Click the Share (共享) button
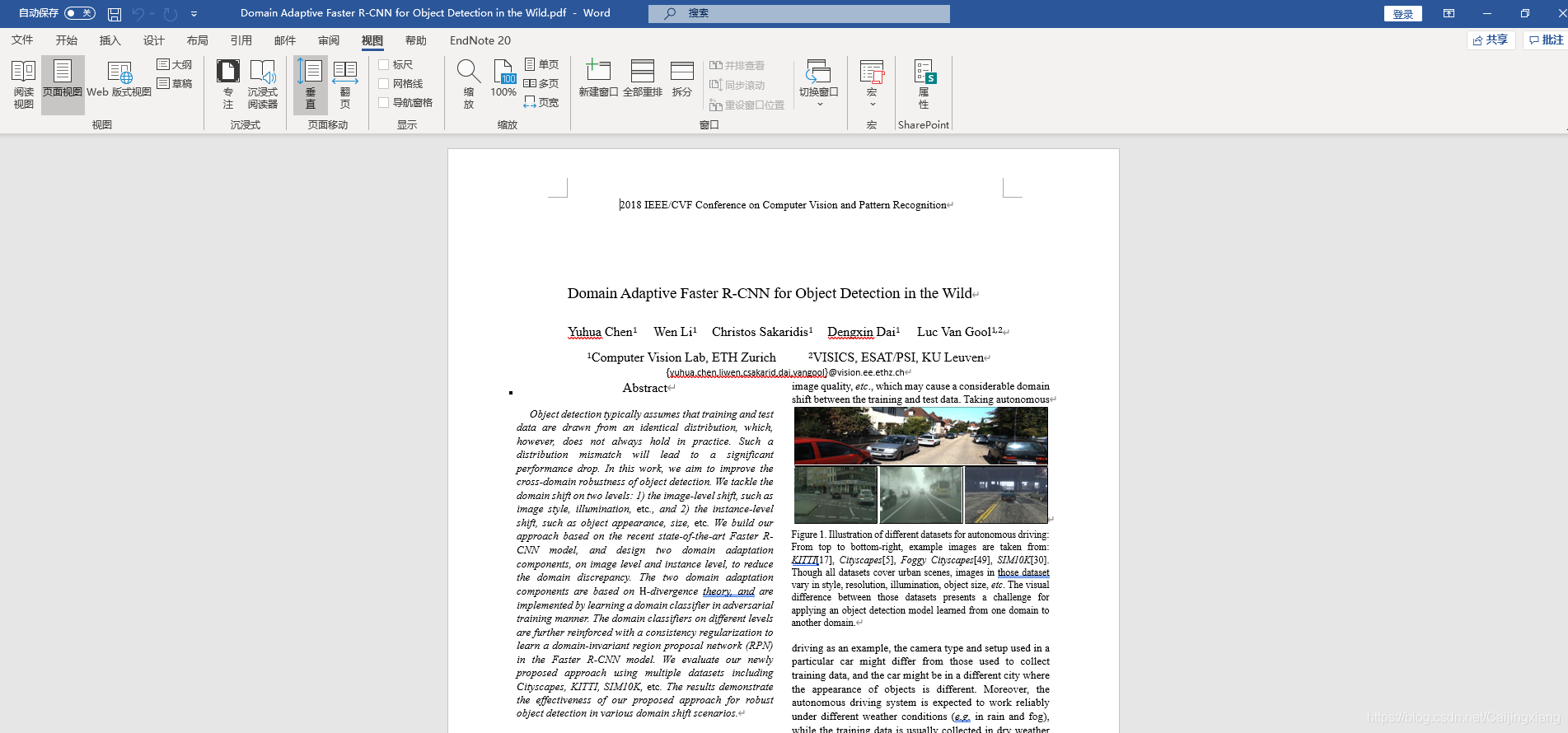 1491,40
